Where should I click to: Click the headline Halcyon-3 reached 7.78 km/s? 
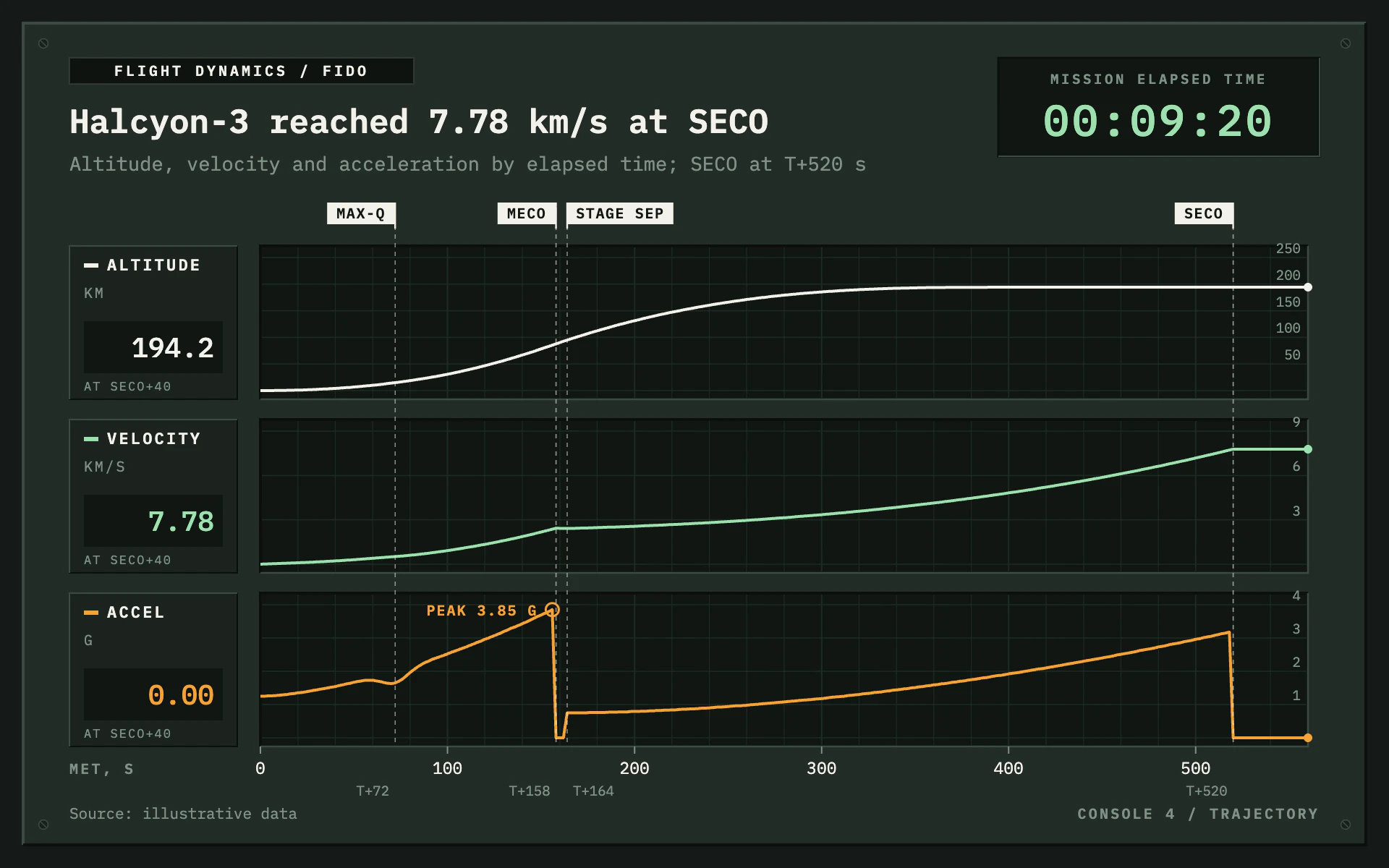coord(419,122)
